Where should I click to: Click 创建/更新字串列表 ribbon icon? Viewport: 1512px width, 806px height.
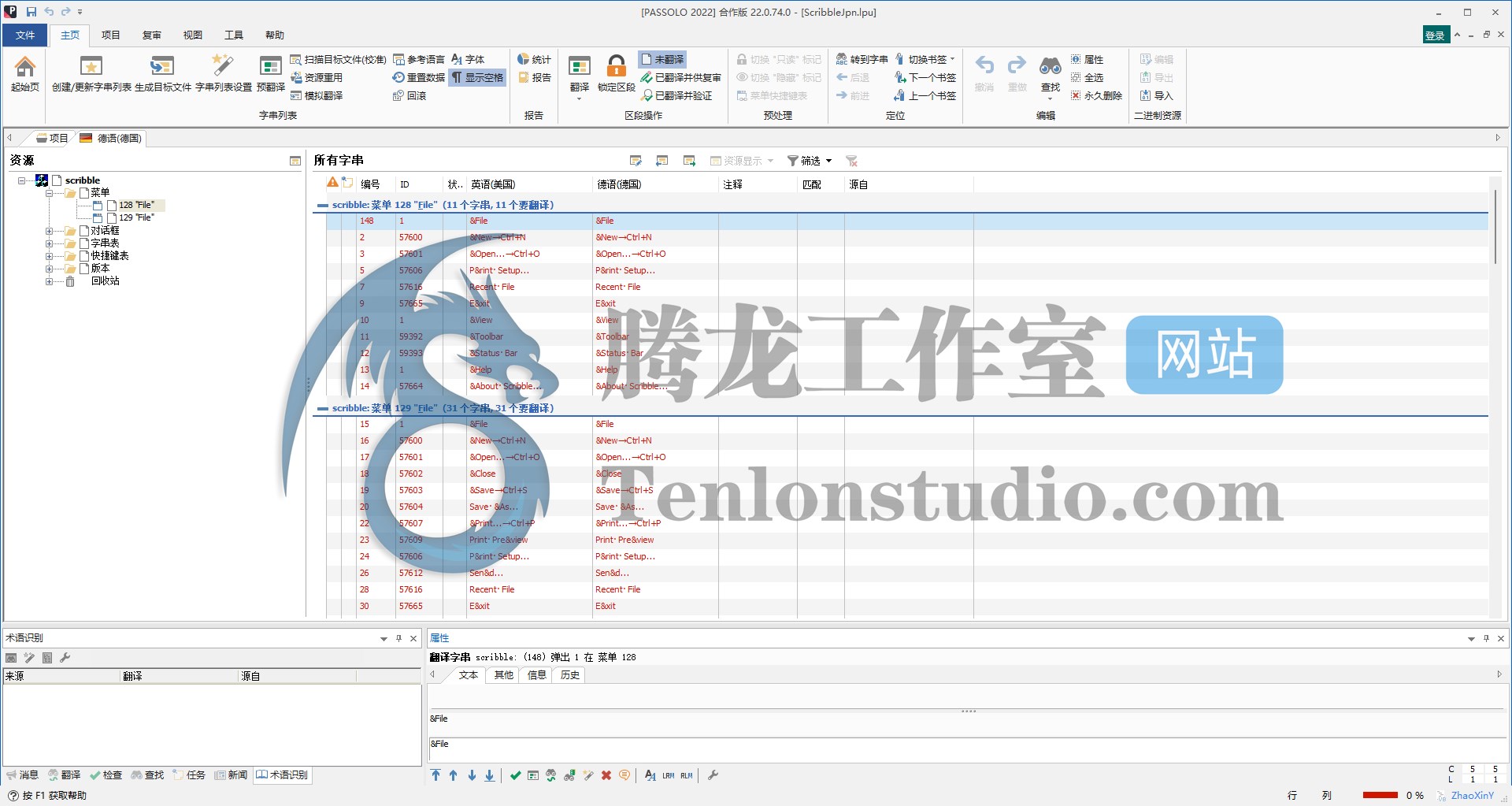pos(91,72)
